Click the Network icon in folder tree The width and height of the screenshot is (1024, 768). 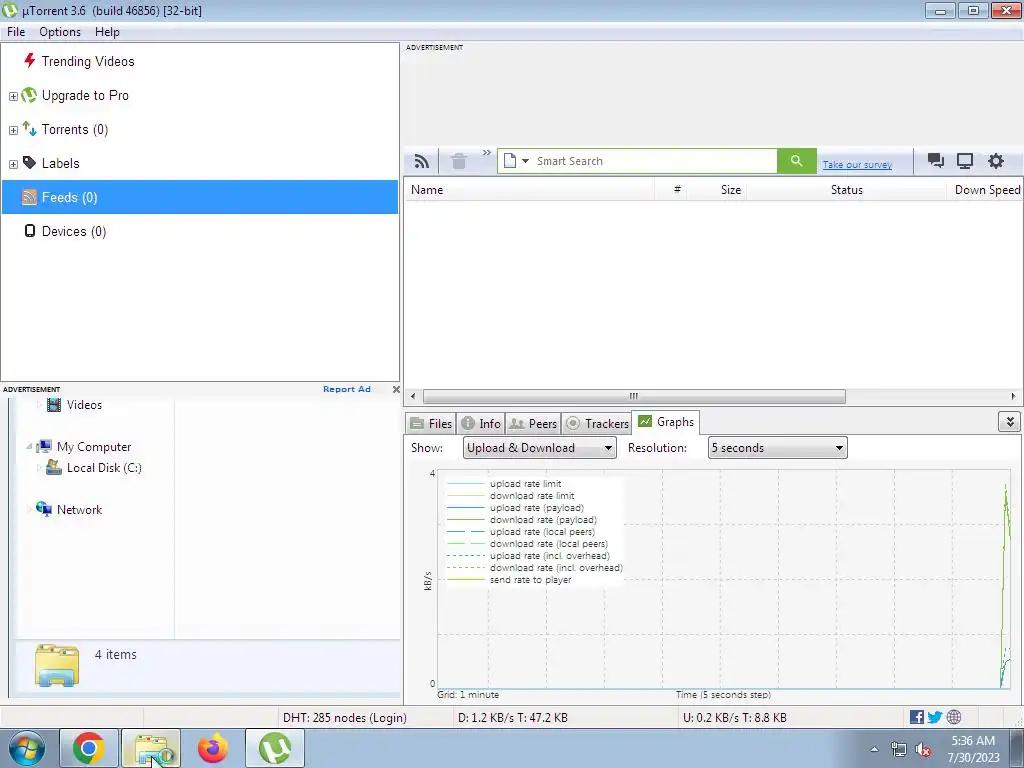pyautogui.click(x=44, y=509)
